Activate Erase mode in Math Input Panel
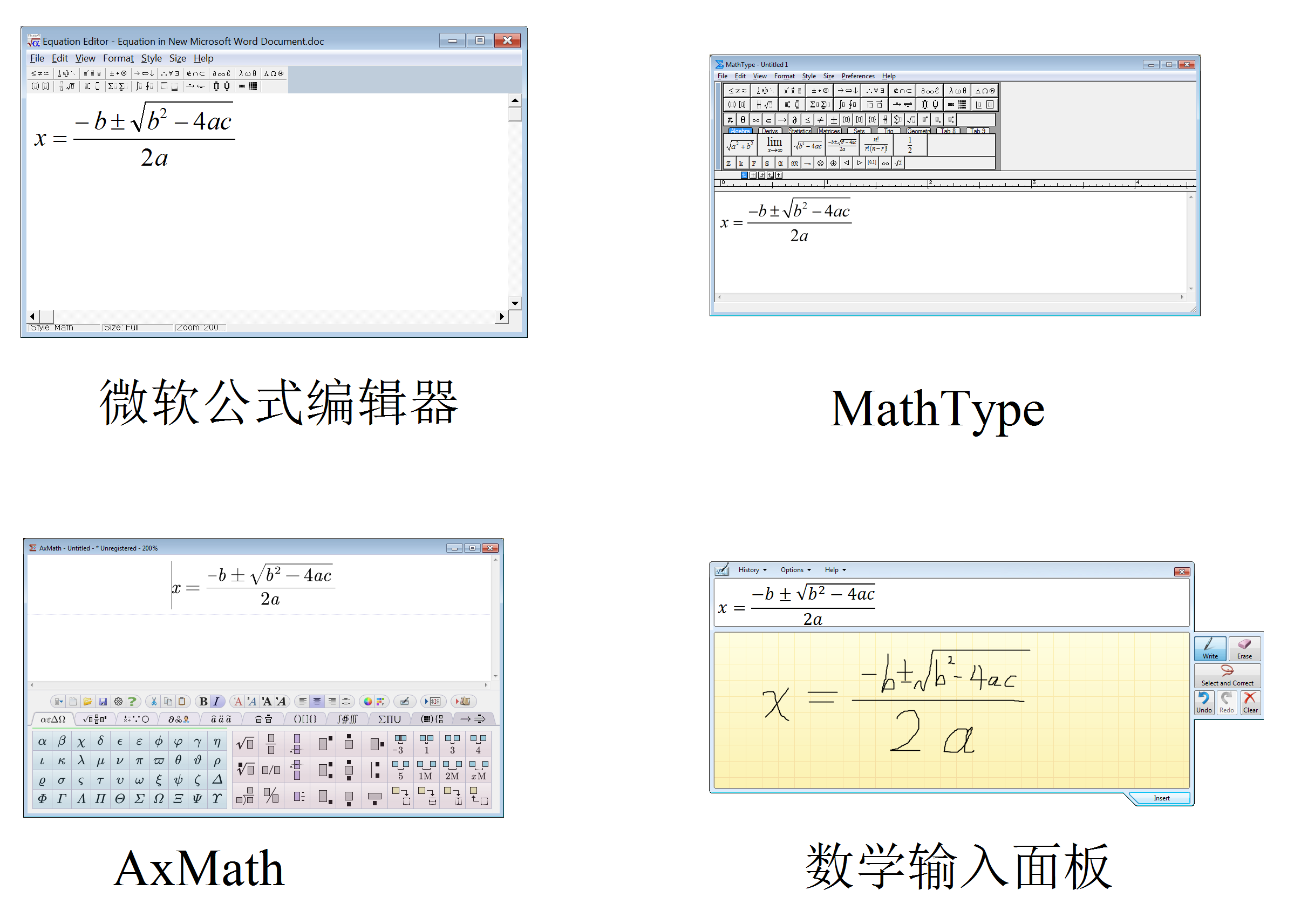The width and height of the screenshot is (1294, 924). [1244, 649]
